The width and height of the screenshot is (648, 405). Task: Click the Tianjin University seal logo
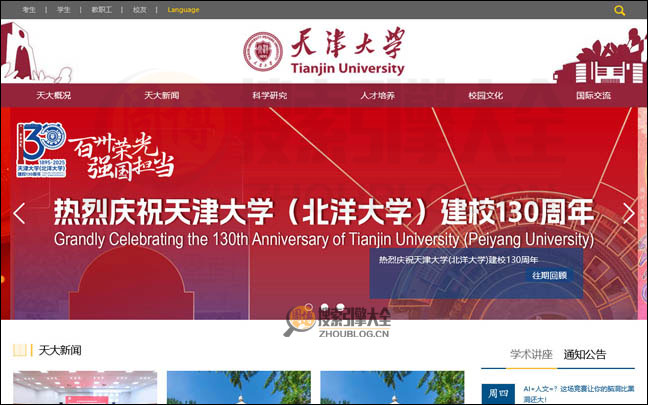pos(263,52)
